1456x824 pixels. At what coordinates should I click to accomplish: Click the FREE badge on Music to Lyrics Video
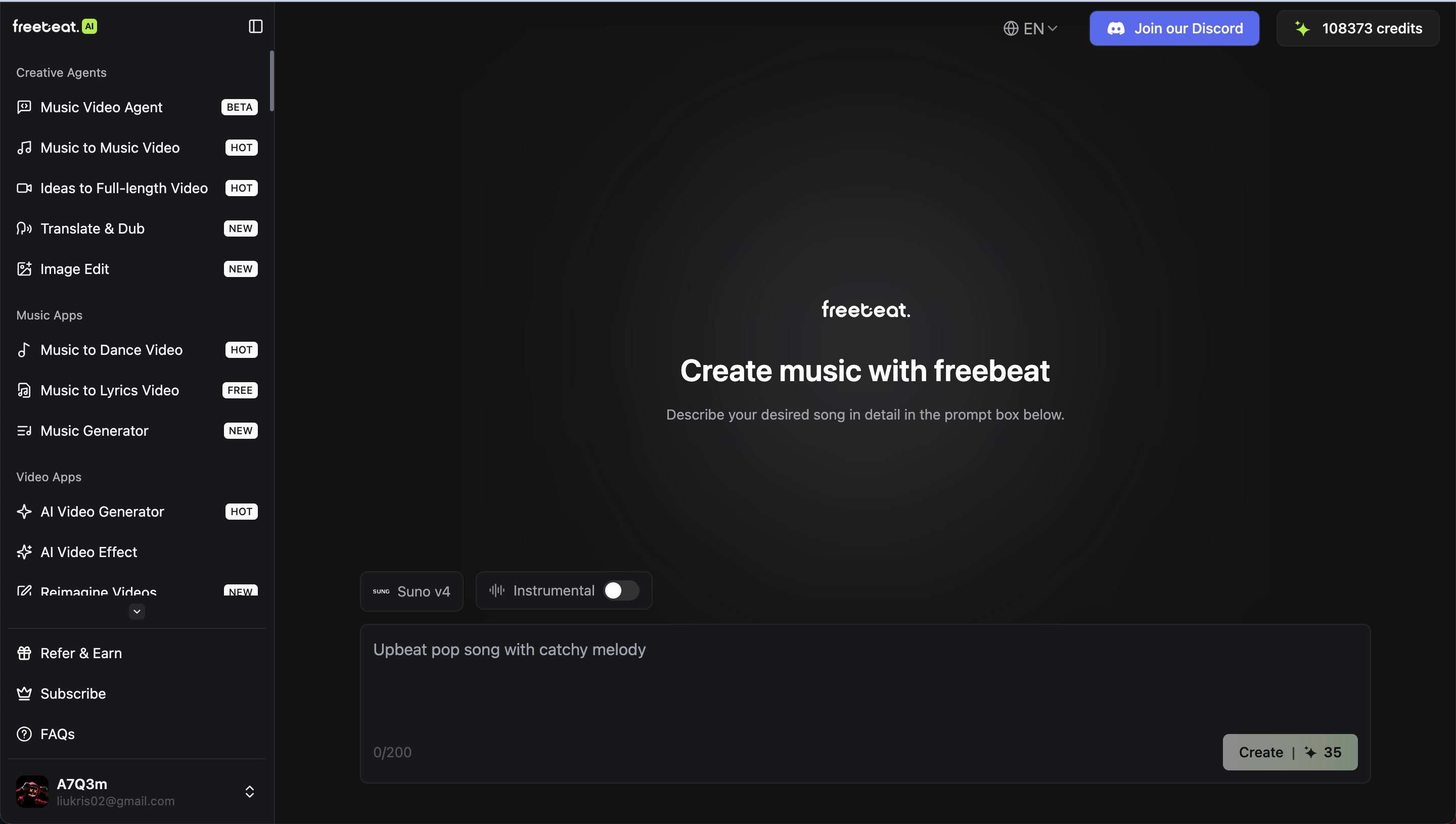tap(240, 390)
